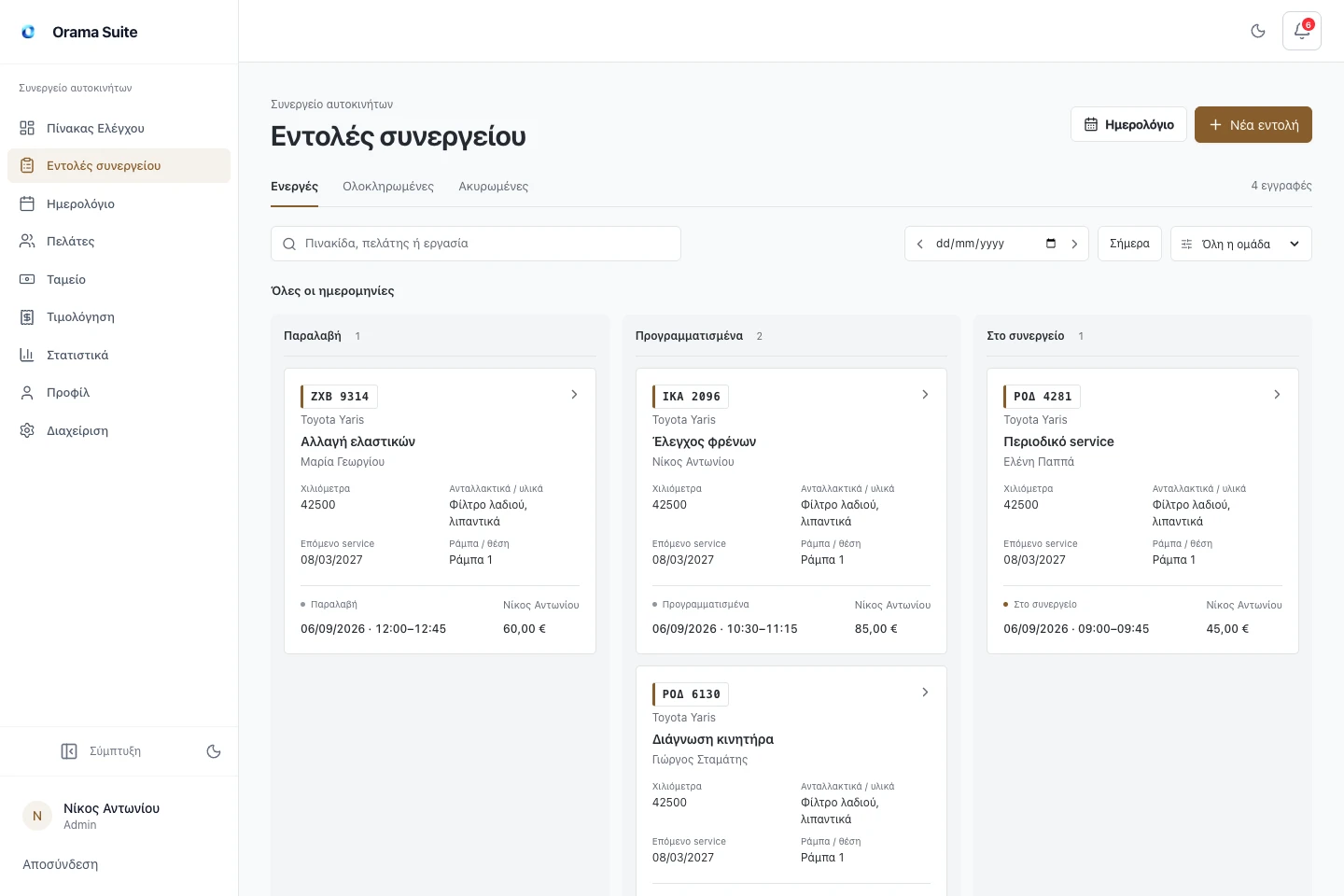Open Πίνακας Ελέγχου in the sidebar

119,128
